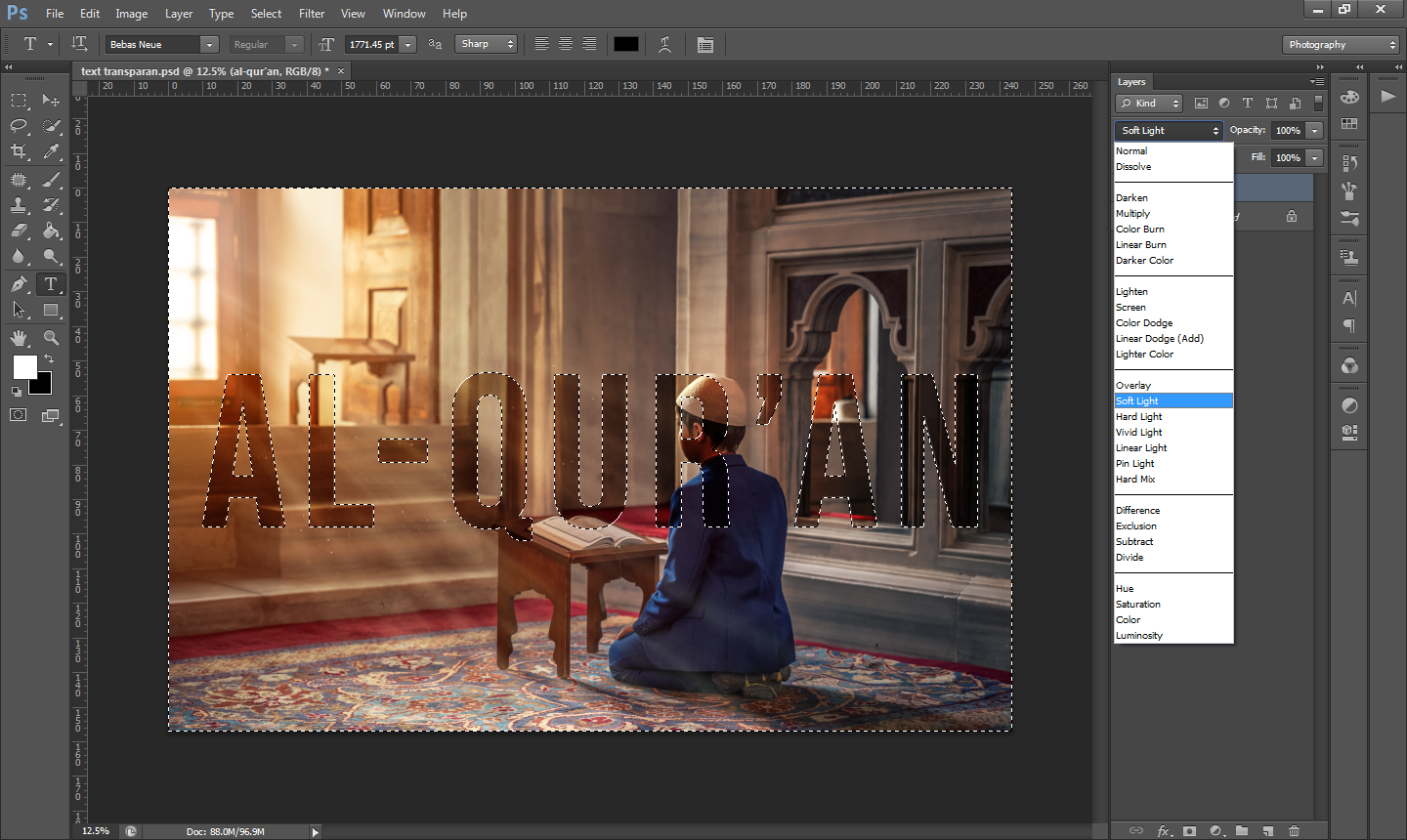Viewport: 1407px width, 840px height.
Task: Select the Hand tool
Action: click(19, 338)
